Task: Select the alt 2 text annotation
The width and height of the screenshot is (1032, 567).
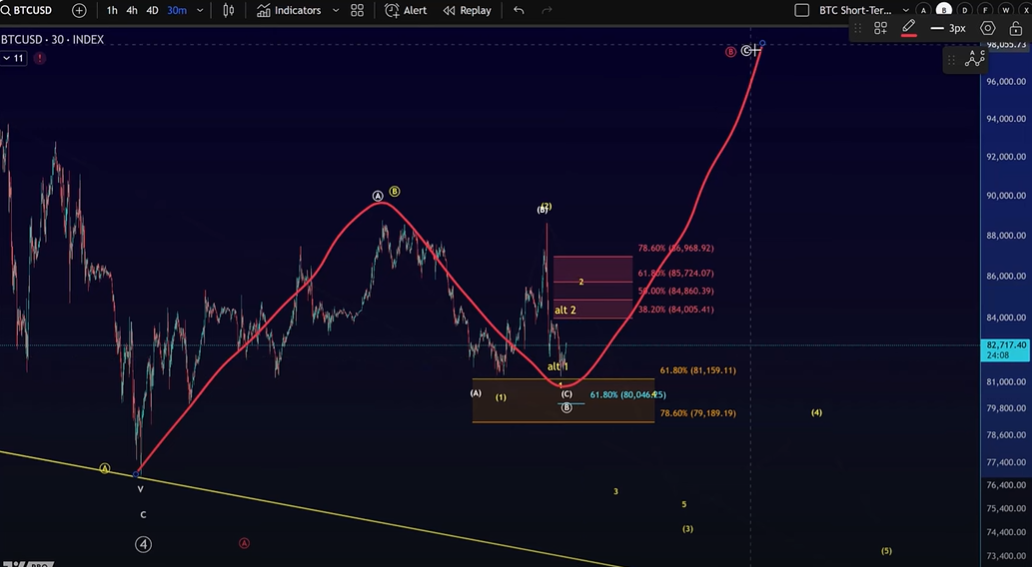Action: pos(565,310)
